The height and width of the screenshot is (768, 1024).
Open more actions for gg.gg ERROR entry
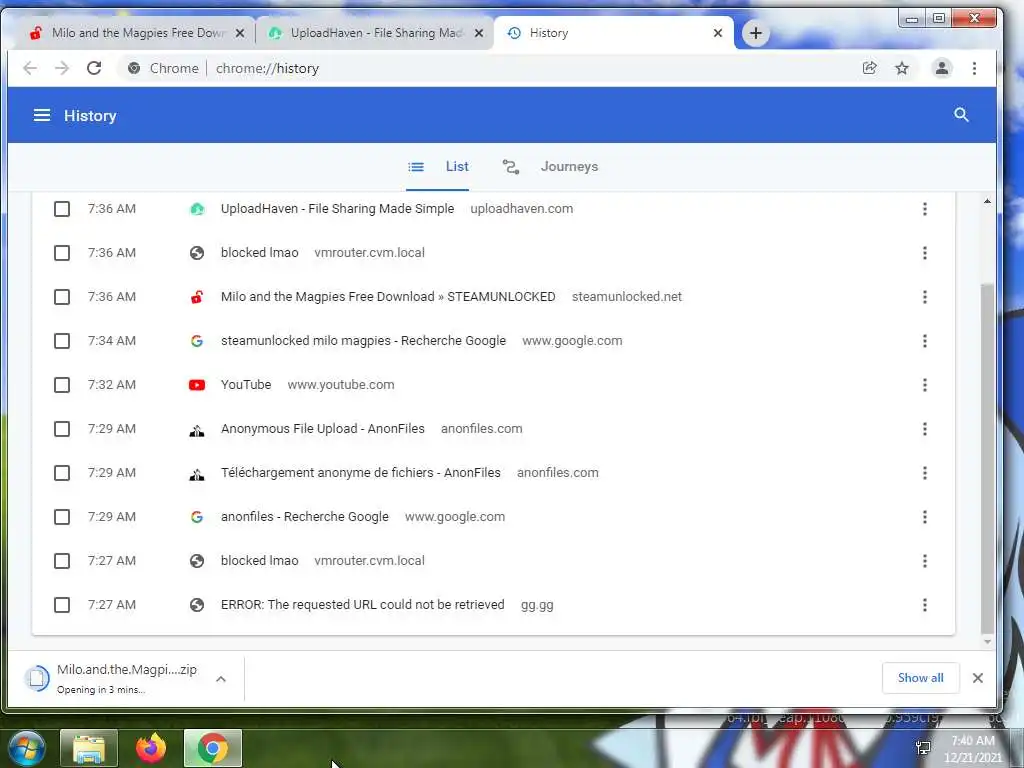click(925, 605)
